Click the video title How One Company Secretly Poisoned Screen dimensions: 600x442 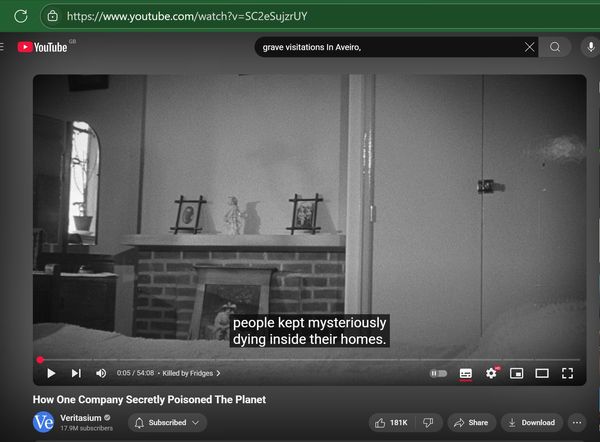pos(149,400)
